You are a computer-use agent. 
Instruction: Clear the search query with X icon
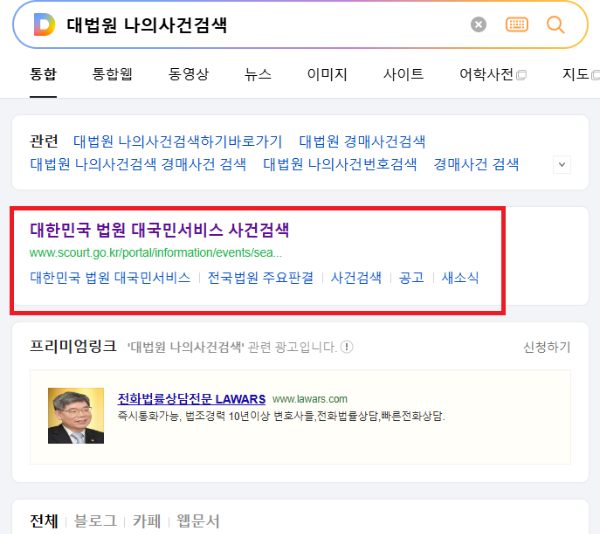[x=478, y=25]
